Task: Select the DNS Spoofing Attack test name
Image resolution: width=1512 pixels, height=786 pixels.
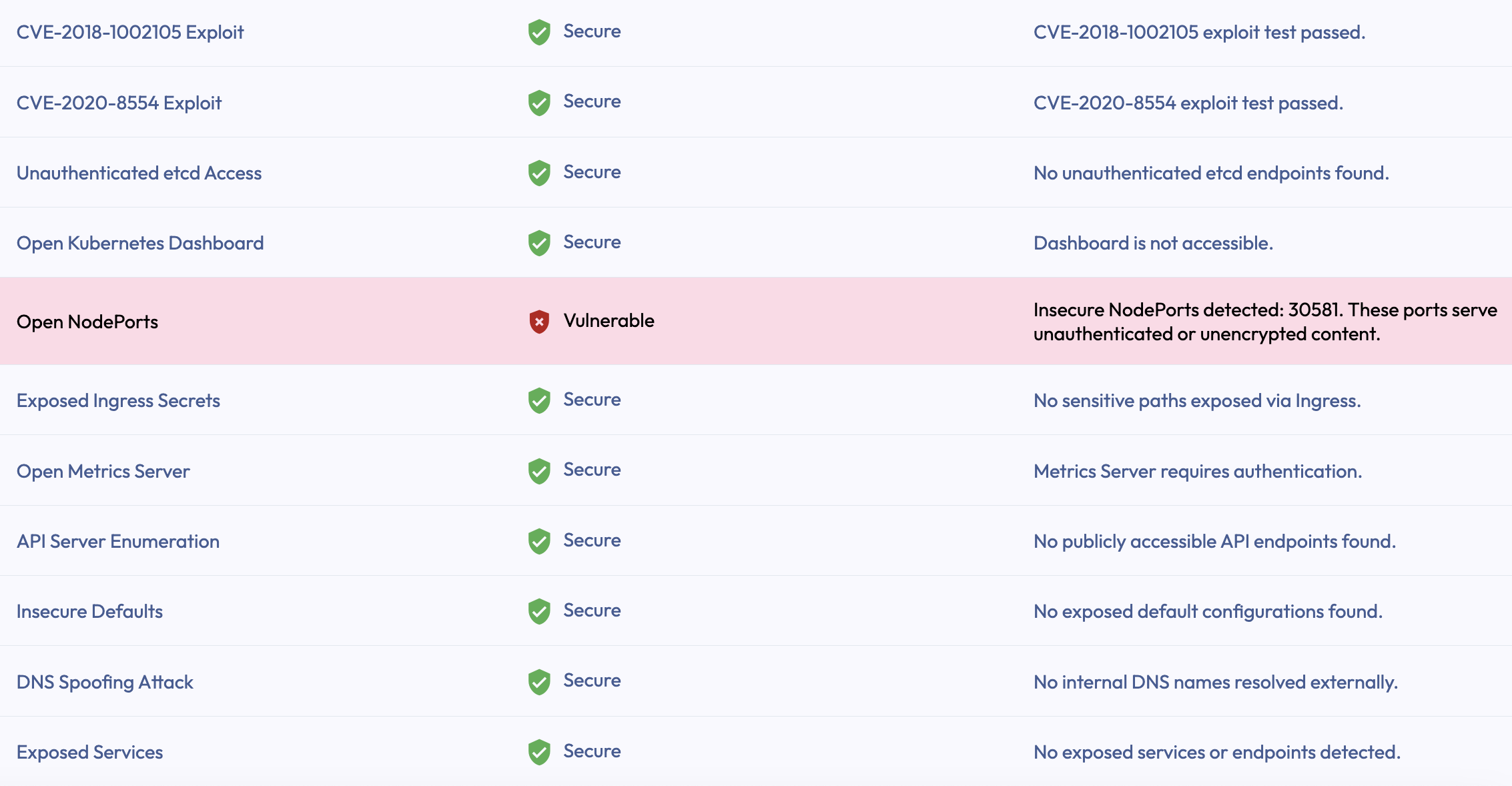Action: [105, 682]
